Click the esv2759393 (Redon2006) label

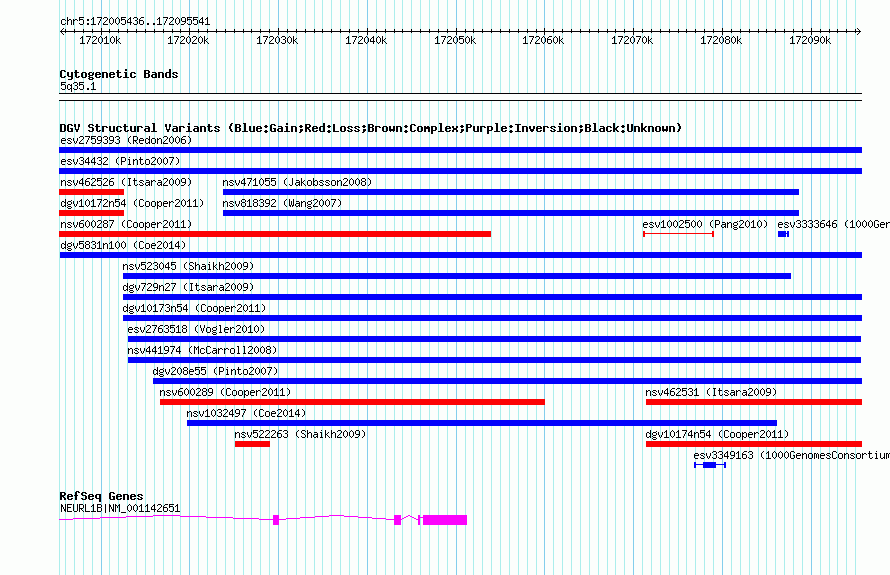[126, 140]
